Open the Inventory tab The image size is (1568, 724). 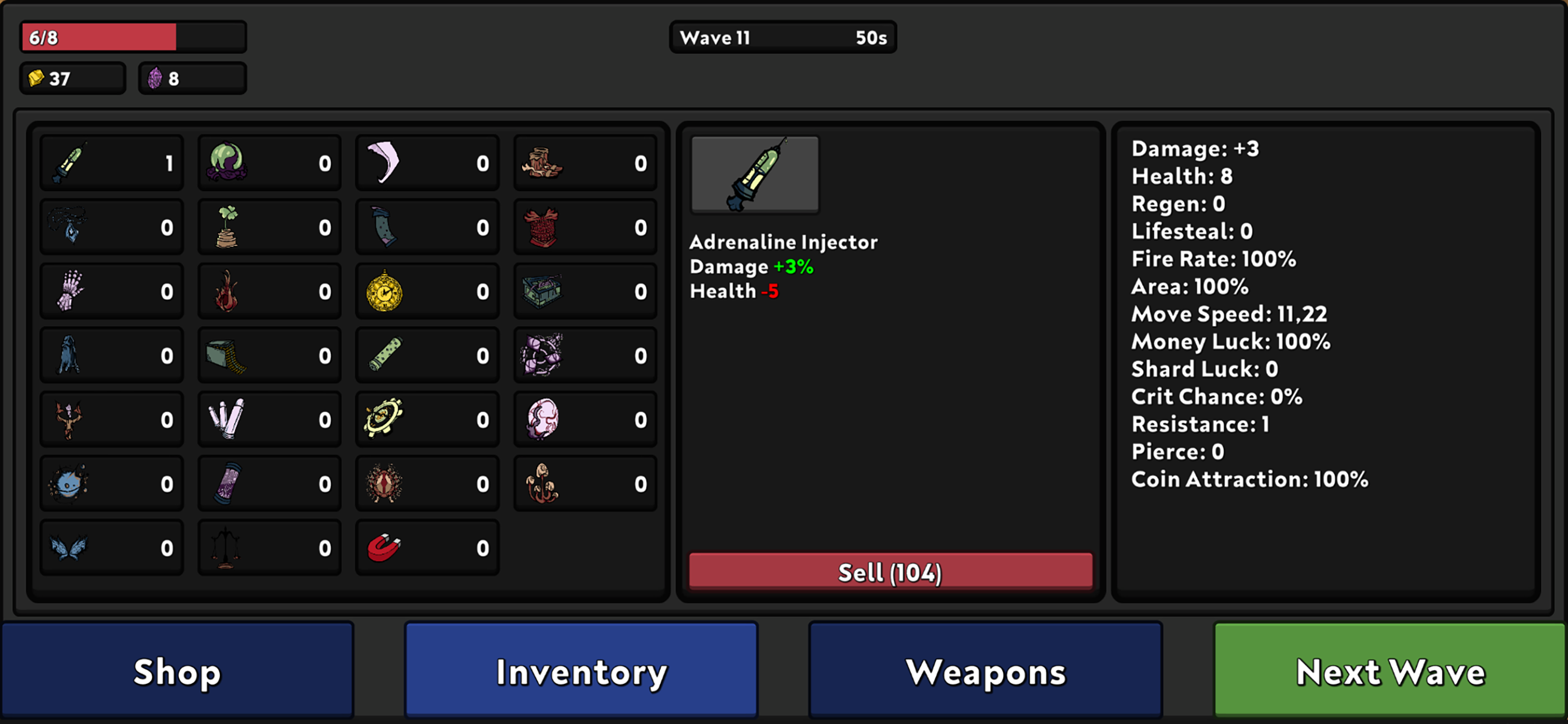coord(582,670)
